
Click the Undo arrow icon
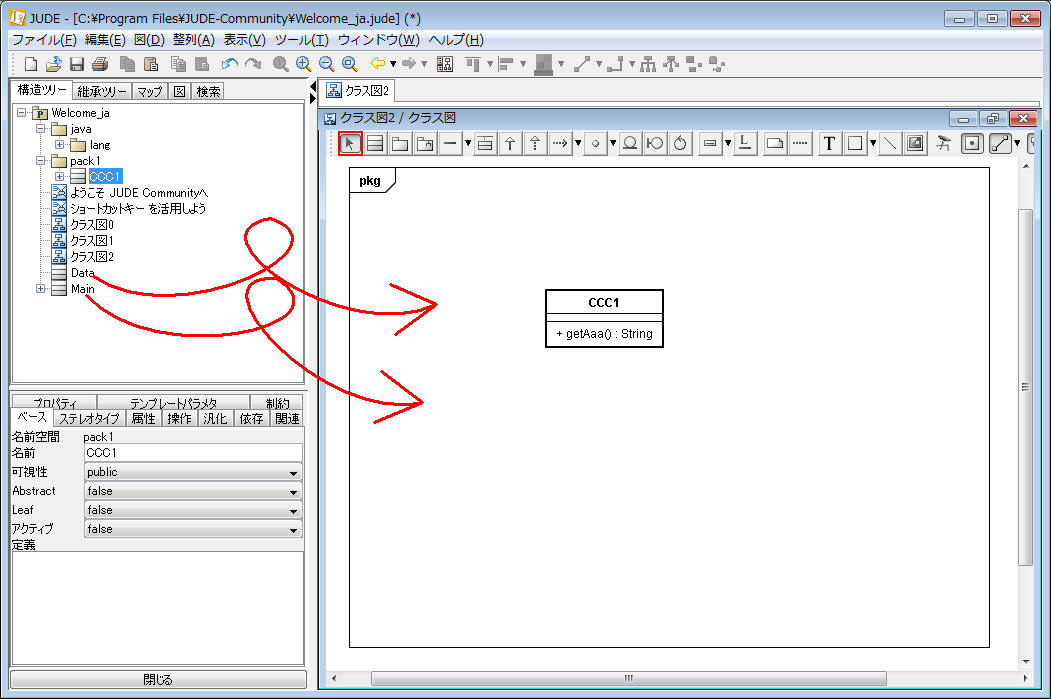229,64
